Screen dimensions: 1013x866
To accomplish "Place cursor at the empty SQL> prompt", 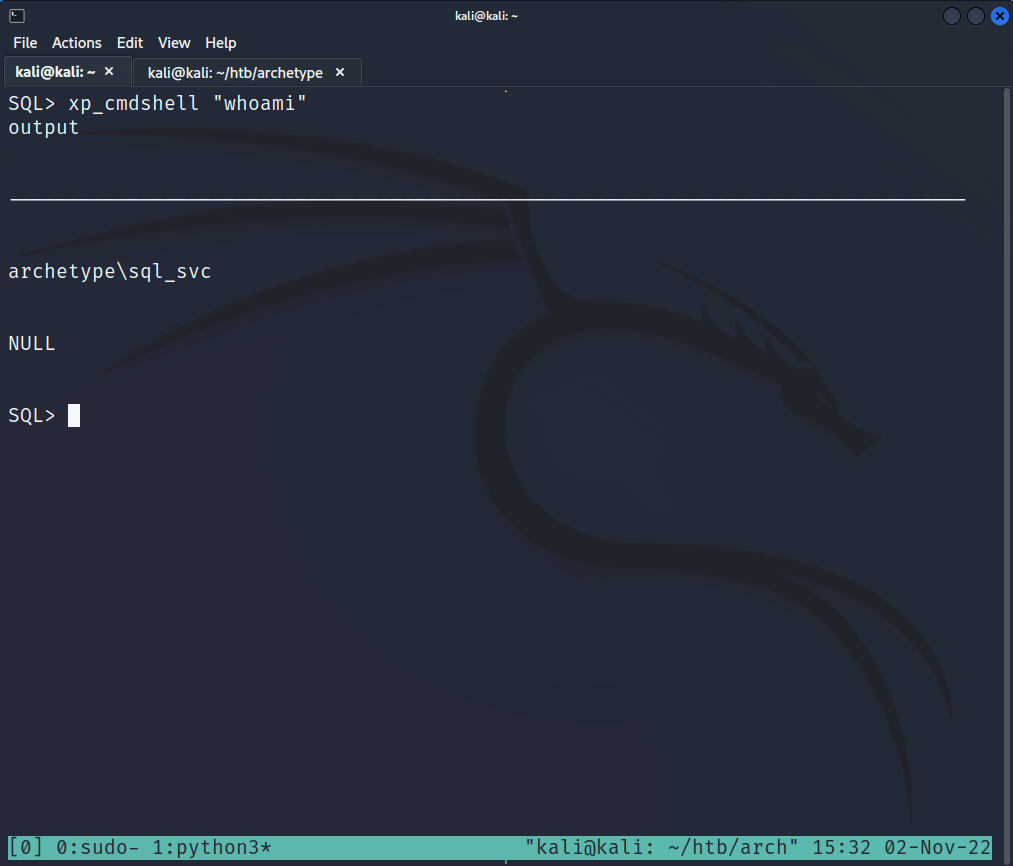I will pyautogui.click(x=74, y=415).
